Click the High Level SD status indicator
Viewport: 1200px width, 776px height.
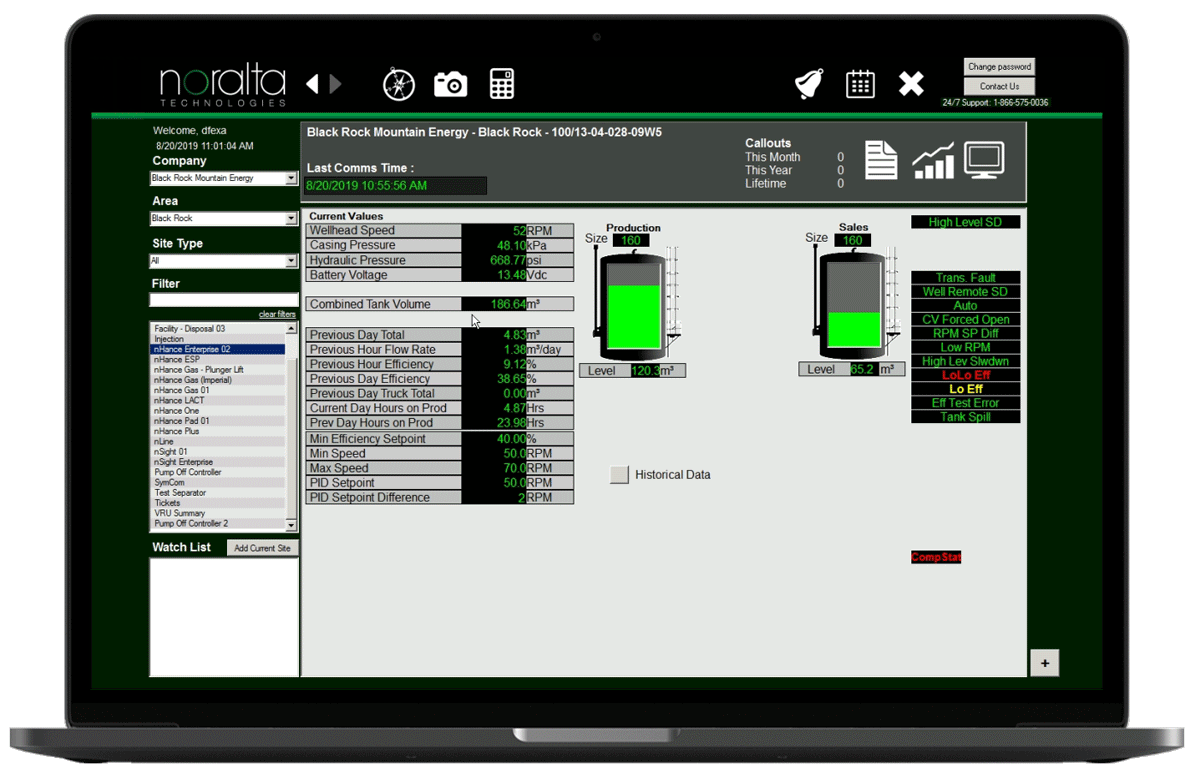pos(965,222)
